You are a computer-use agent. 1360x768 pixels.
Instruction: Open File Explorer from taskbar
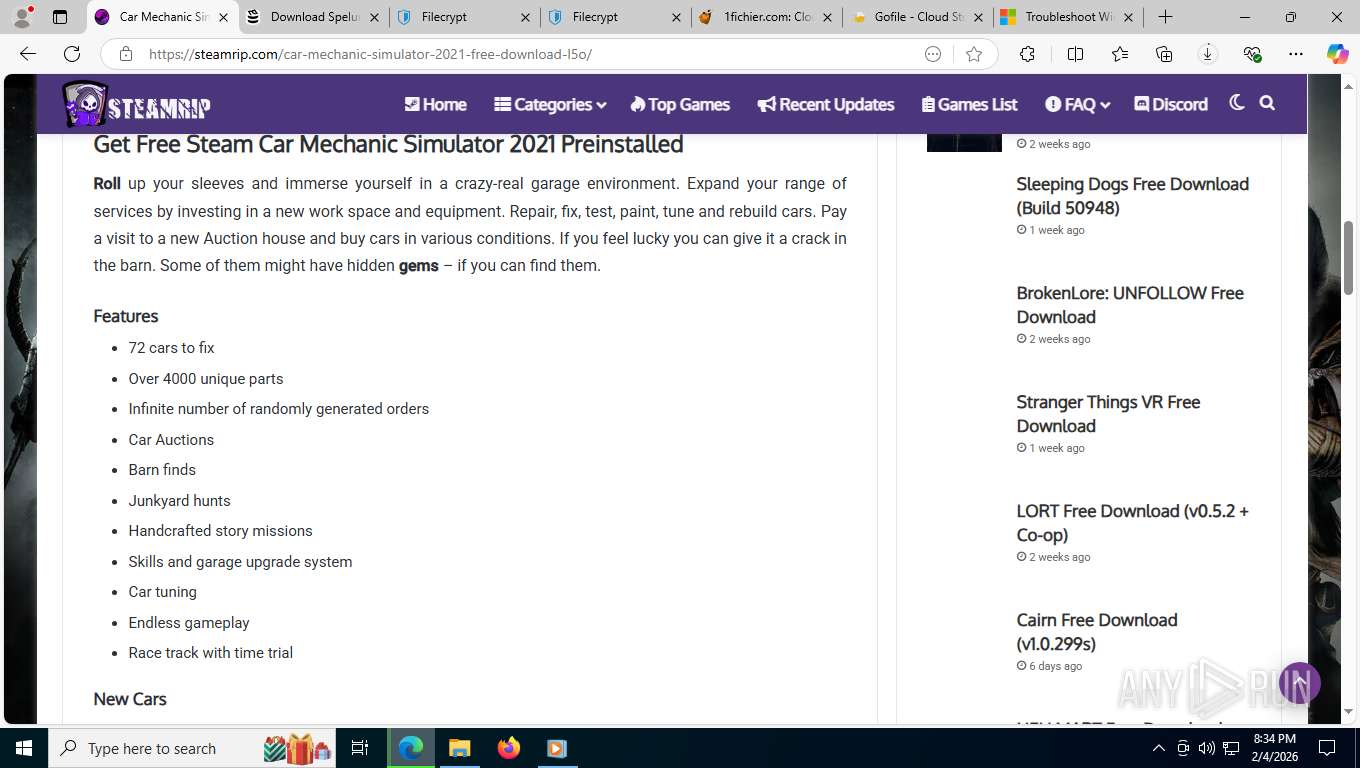click(x=459, y=748)
